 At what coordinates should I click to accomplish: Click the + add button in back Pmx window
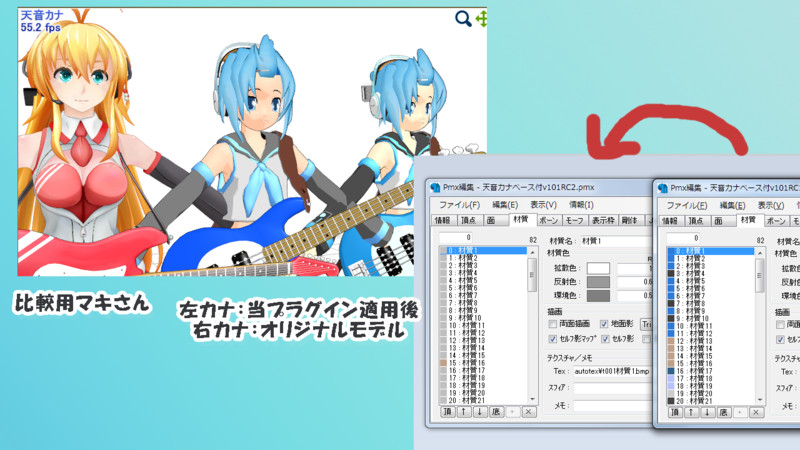click(512, 412)
